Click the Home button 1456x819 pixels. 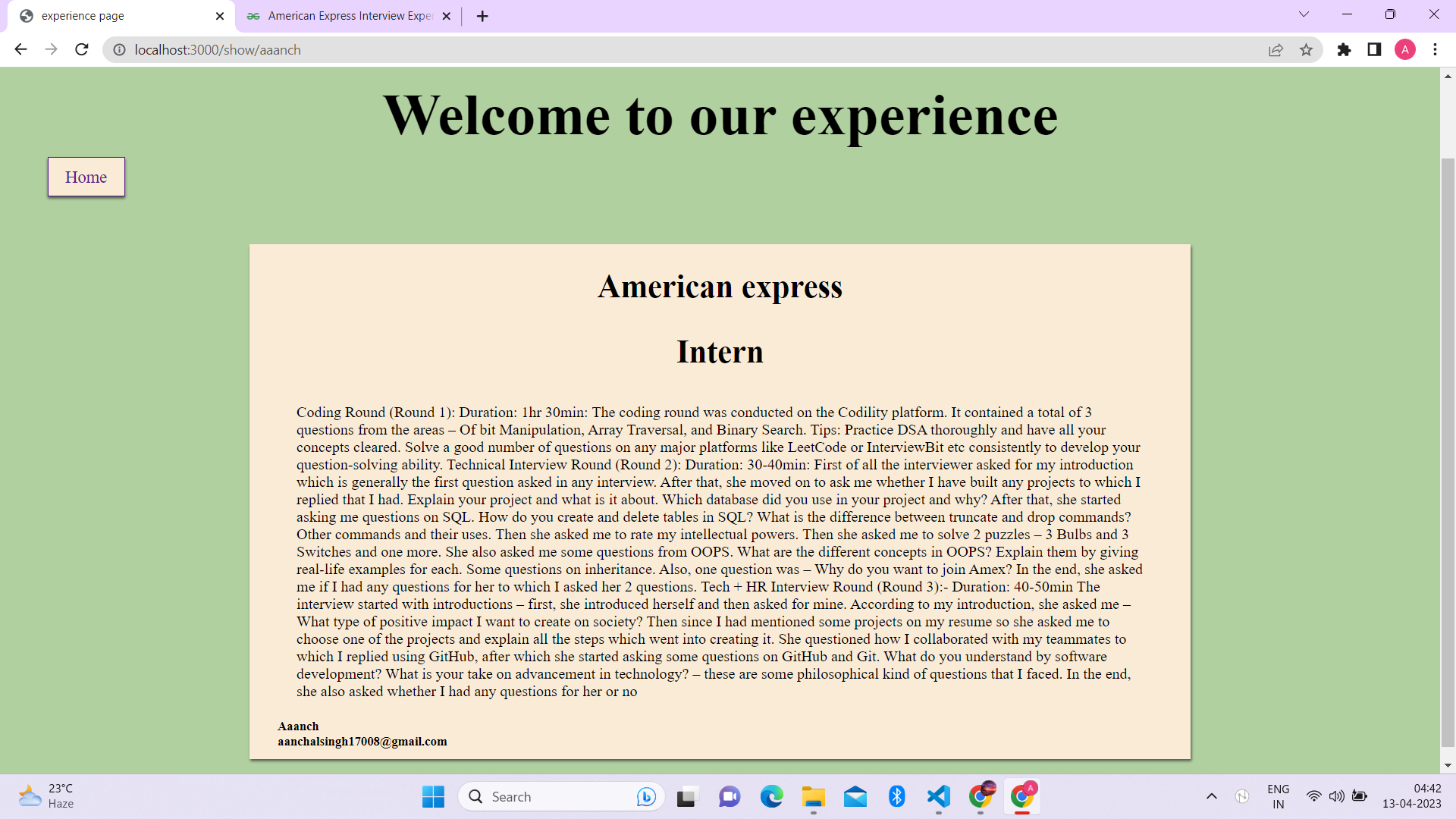86,177
